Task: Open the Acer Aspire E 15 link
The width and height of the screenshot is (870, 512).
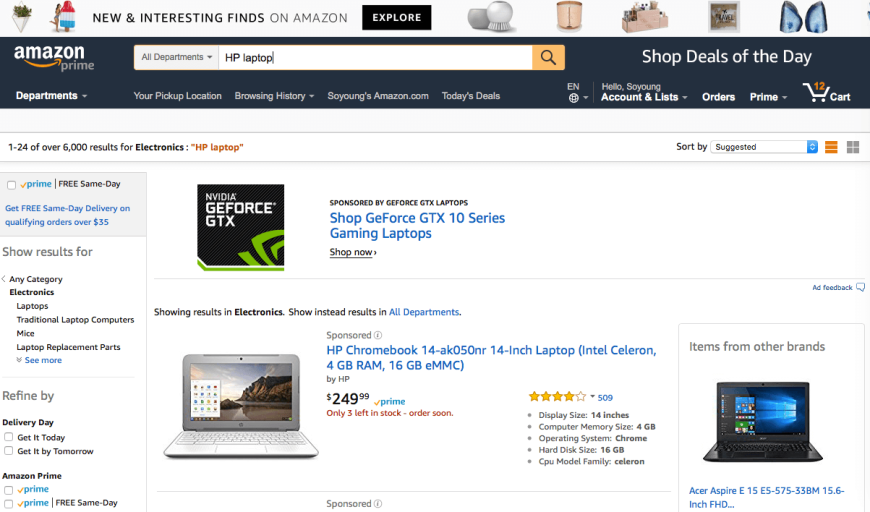Action: [766, 498]
